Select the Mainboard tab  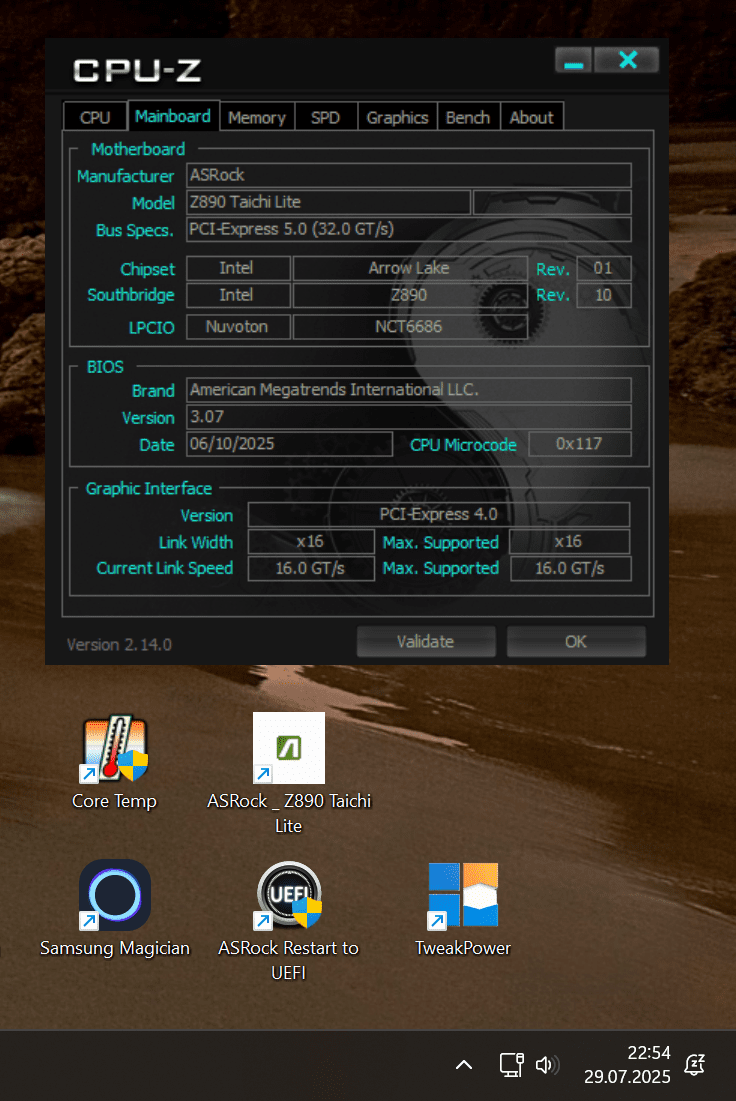click(173, 116)
